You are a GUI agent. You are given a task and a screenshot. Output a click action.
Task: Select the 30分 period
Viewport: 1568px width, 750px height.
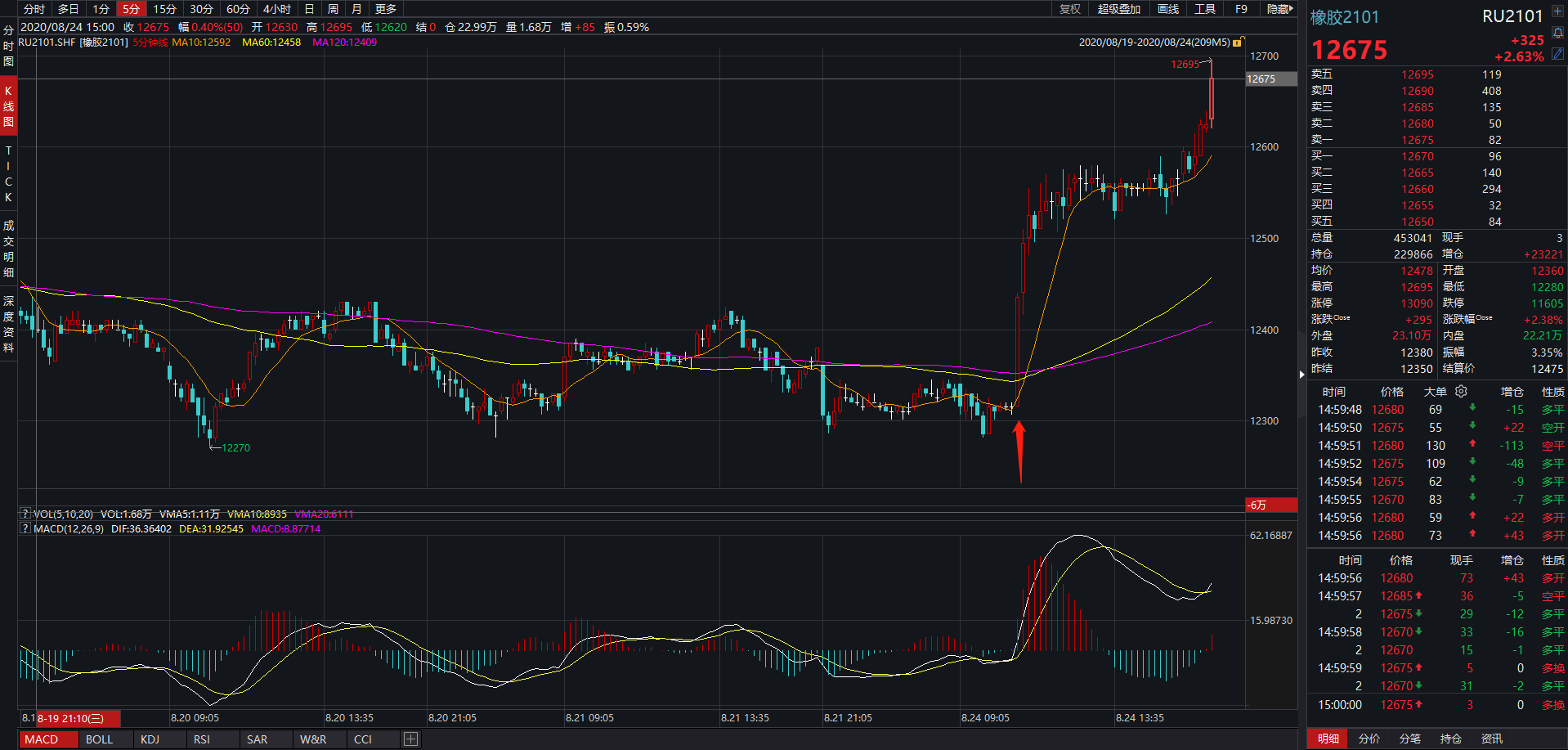[201, 9]
